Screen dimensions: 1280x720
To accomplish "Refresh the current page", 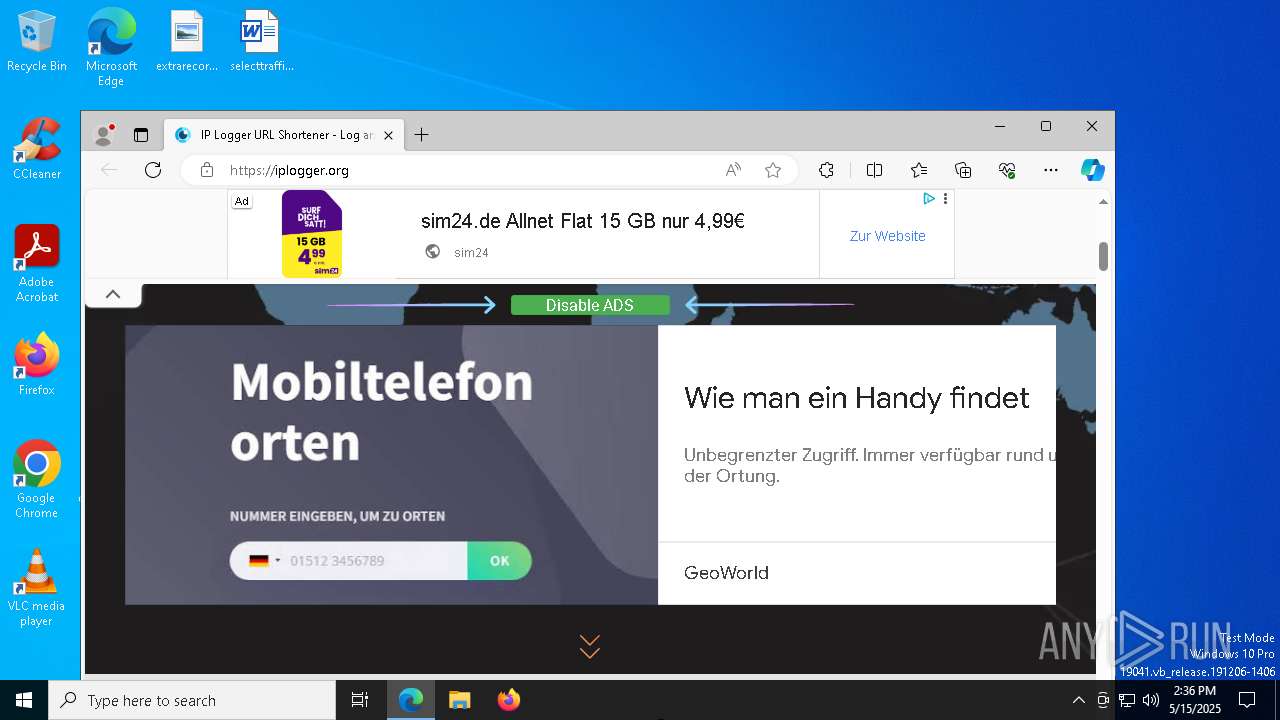I will (x=153, y=170).
